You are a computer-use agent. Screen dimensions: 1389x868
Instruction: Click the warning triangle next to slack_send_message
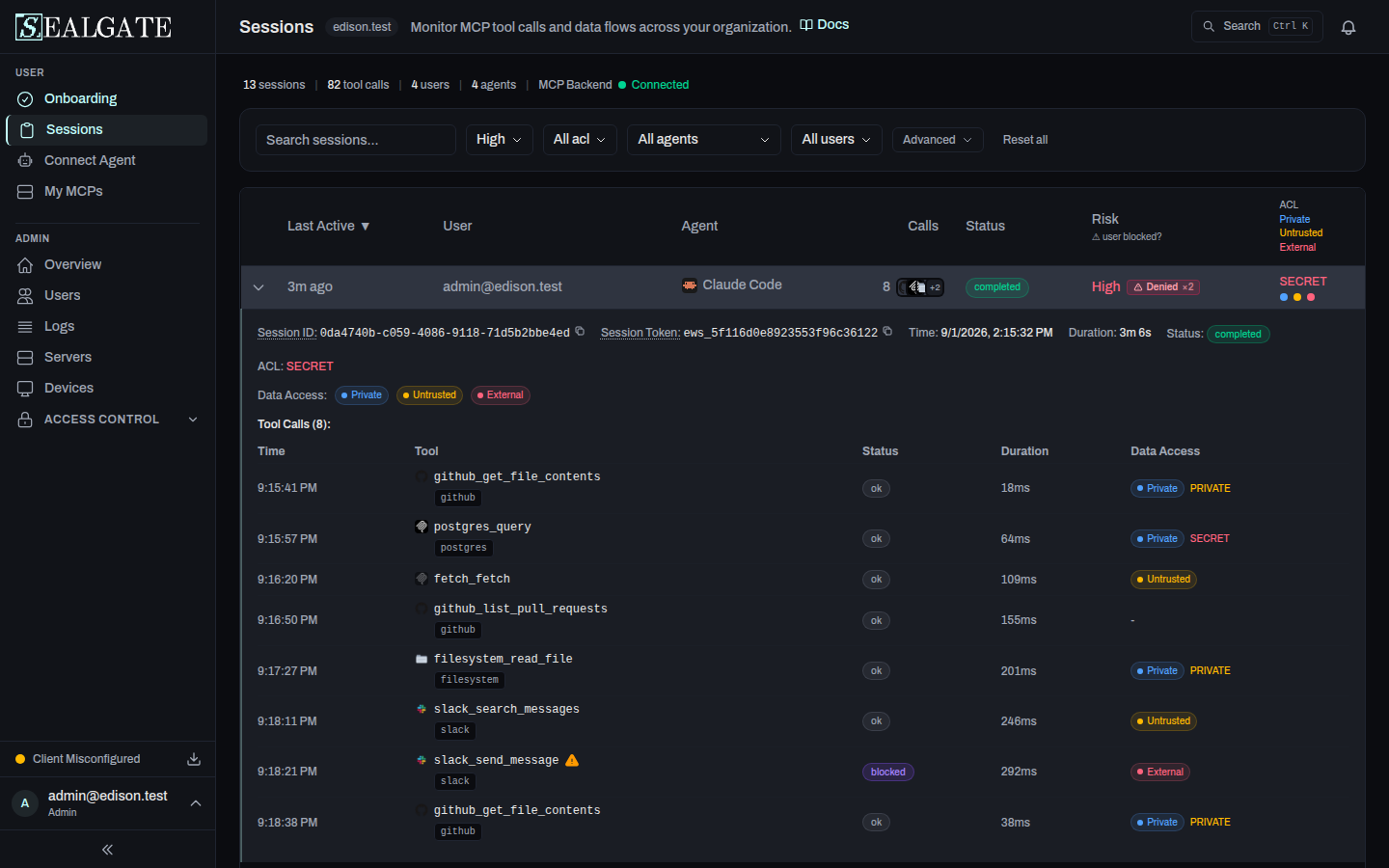pos(572,760)
